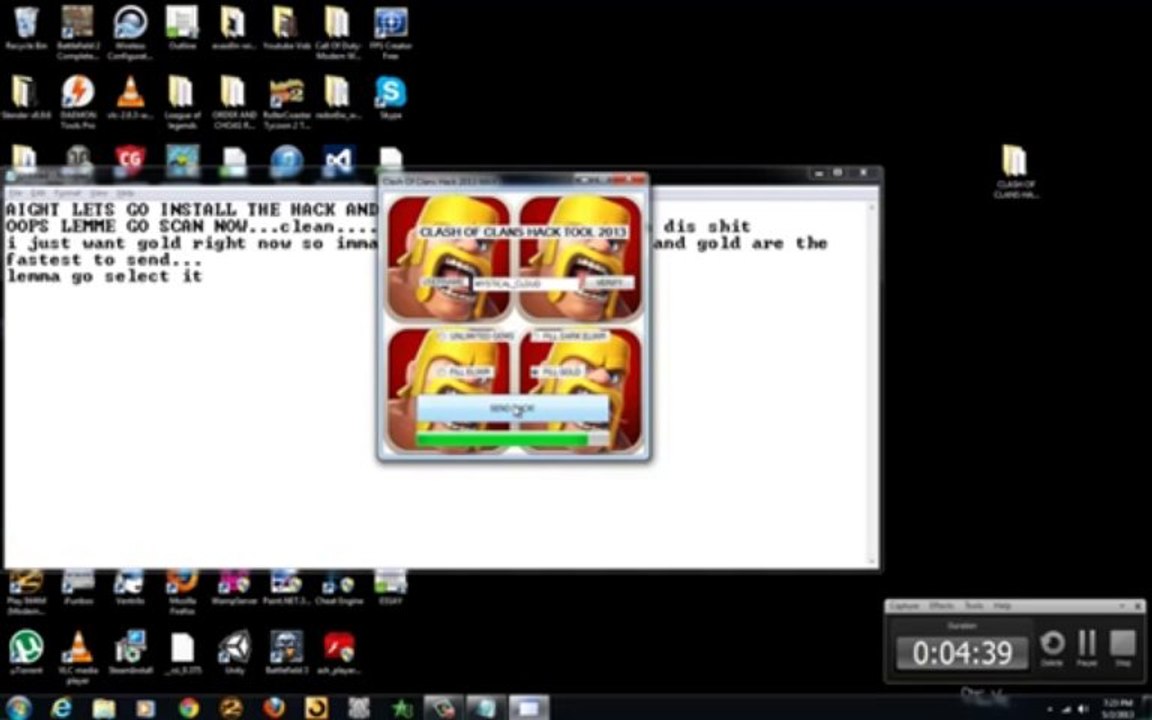This screenshot has height=720, width=1152.
Task: Click the text line 'lemma go select it'
Action: point(104,276)
